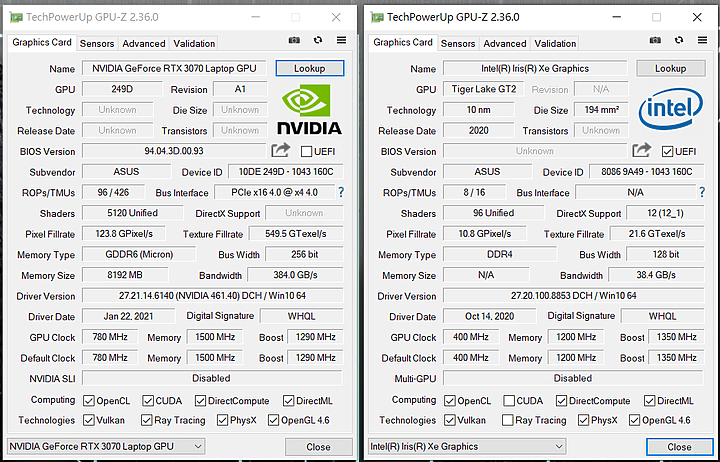The width and height of the screenshot is (720, 462).
Task: Toggle DirectML checkbox in Intel window
Action: [649, 401]
